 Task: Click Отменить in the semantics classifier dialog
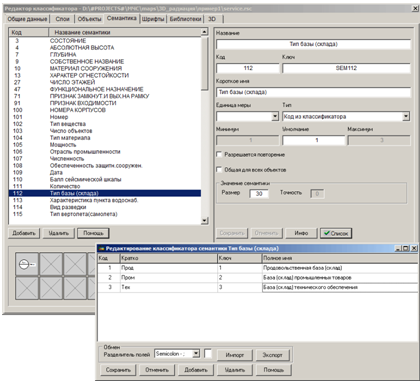(157, 370)
